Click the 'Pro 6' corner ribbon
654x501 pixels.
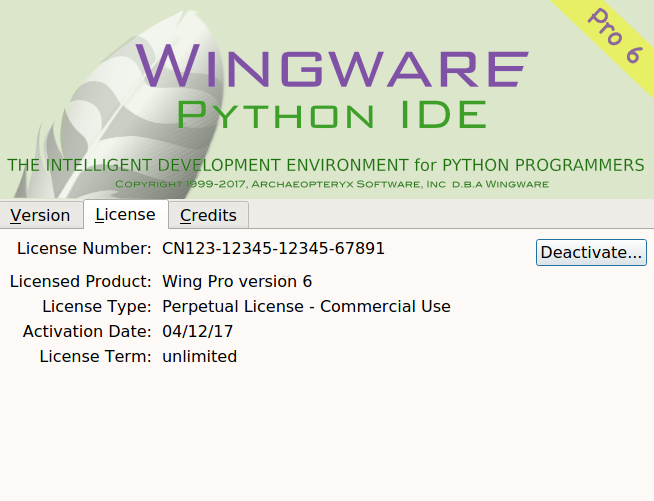(615, 36)
